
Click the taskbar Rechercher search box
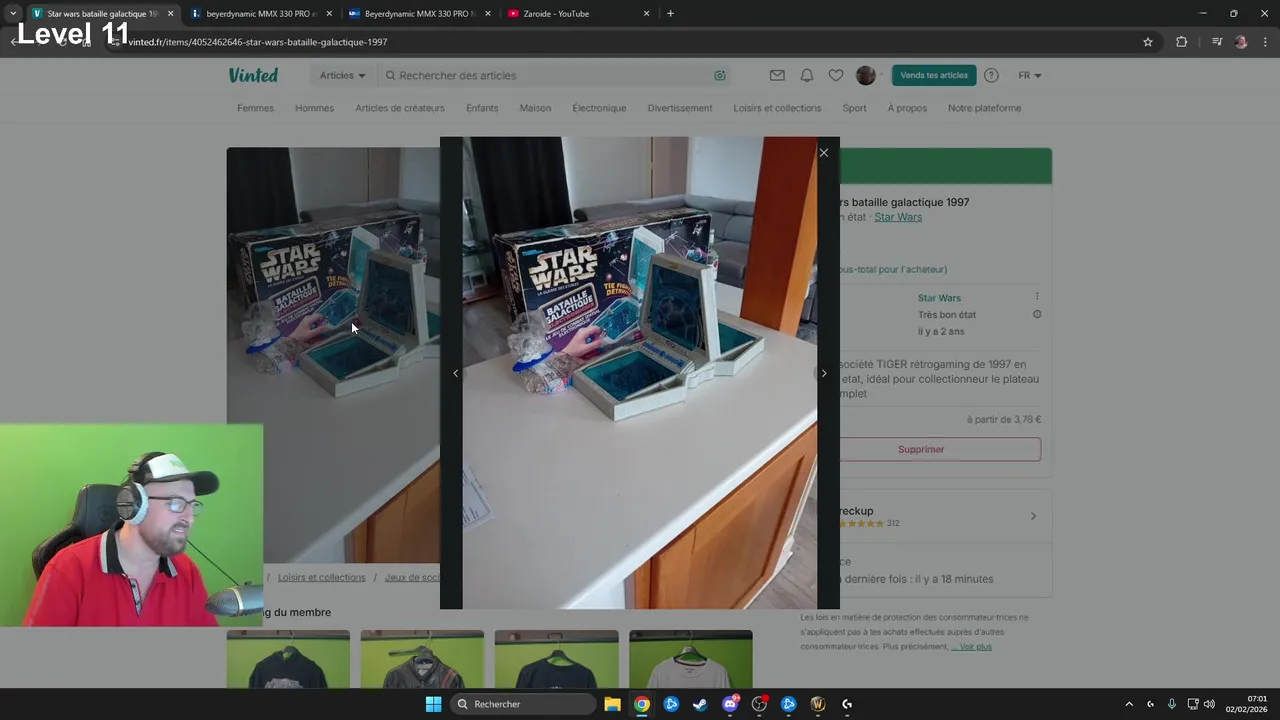[523, 704]
